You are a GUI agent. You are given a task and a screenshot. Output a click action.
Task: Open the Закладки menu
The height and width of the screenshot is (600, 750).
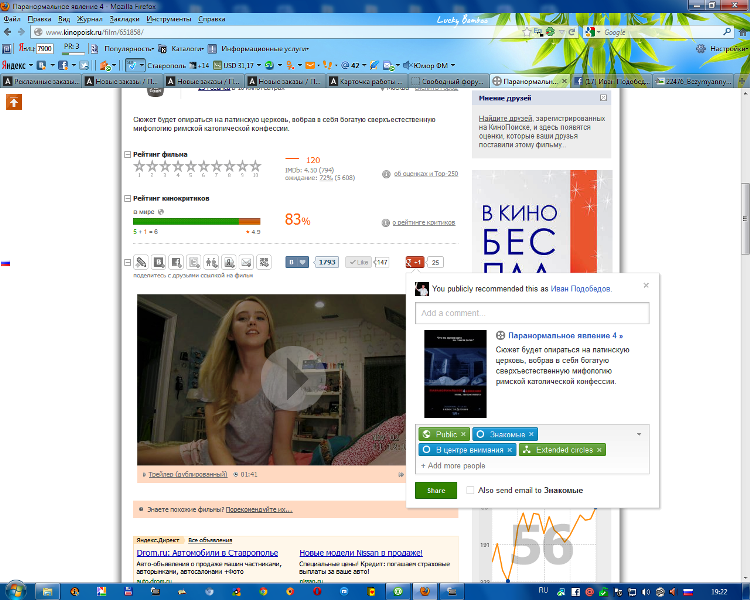[x=124, y=19]
